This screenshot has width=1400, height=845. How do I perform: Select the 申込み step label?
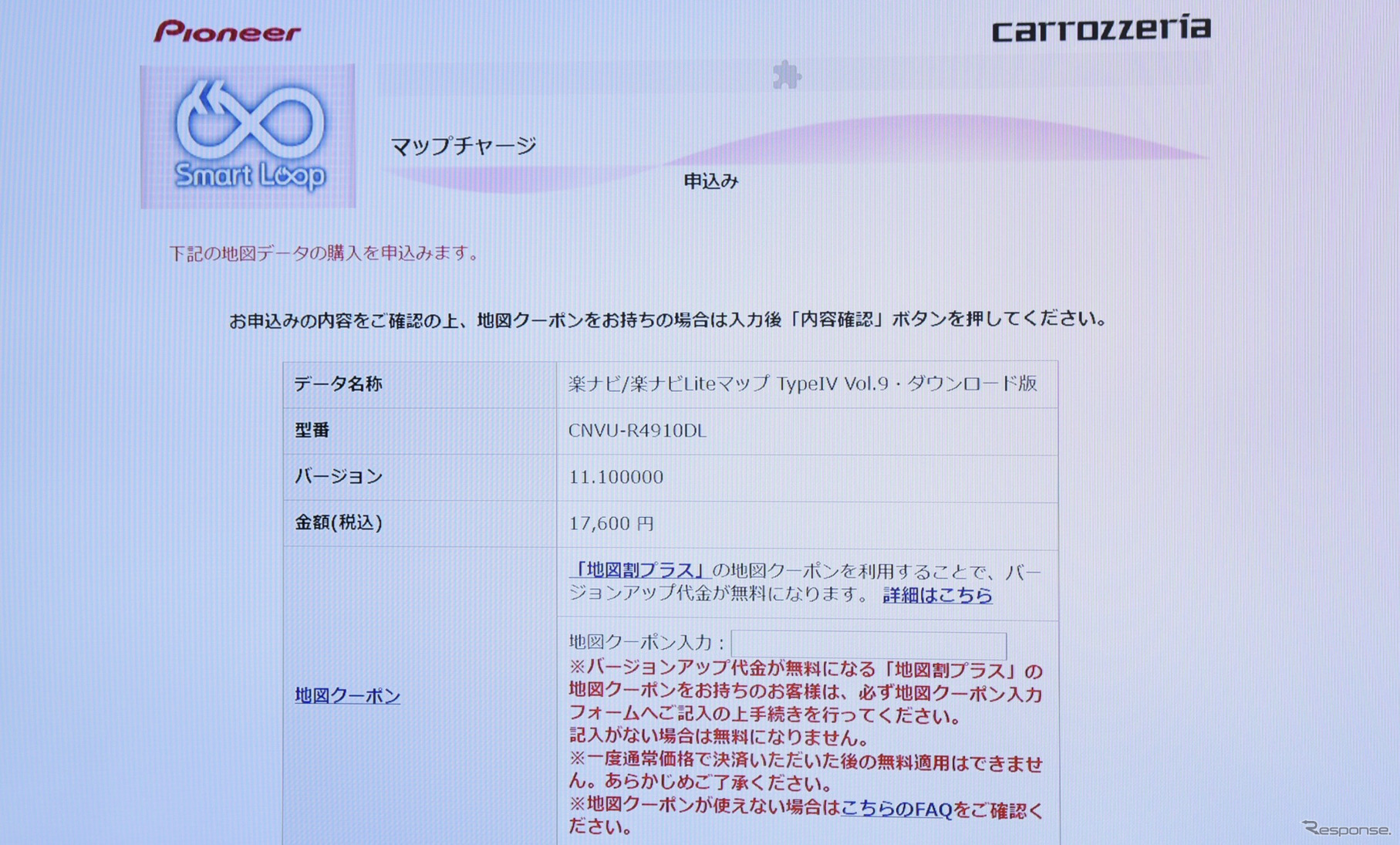(711, 181)
